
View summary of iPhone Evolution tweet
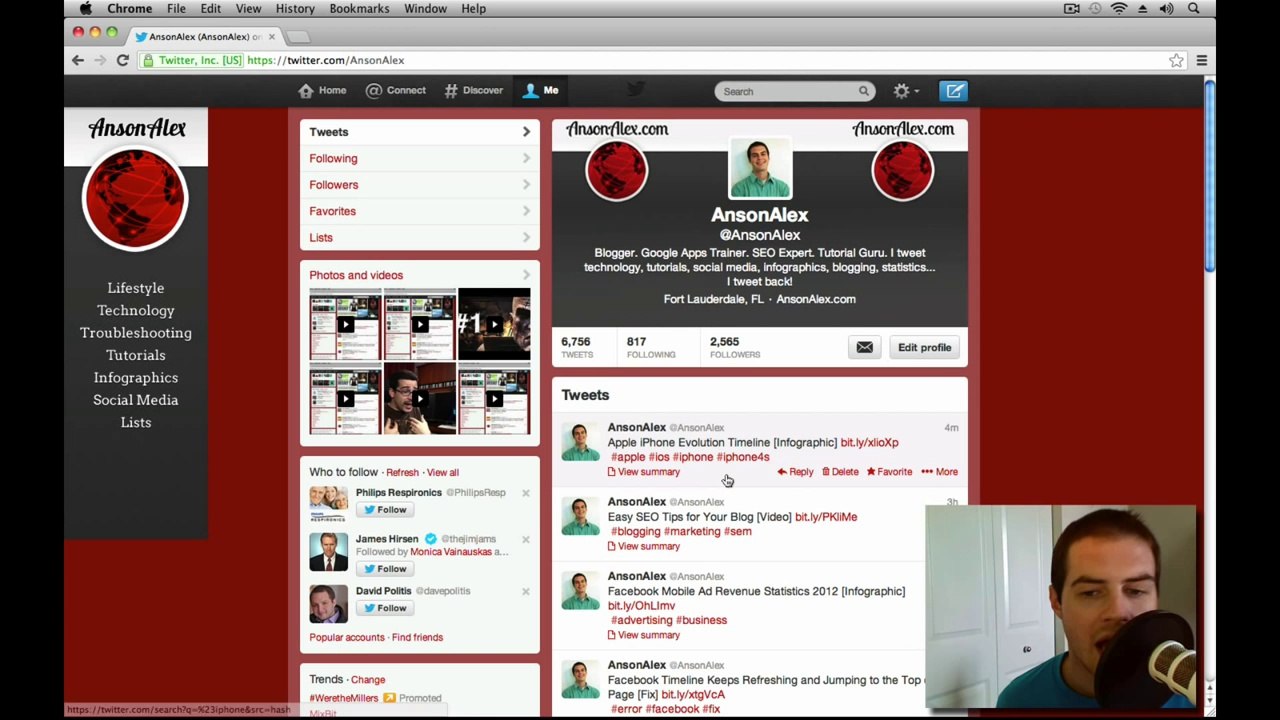643,472
